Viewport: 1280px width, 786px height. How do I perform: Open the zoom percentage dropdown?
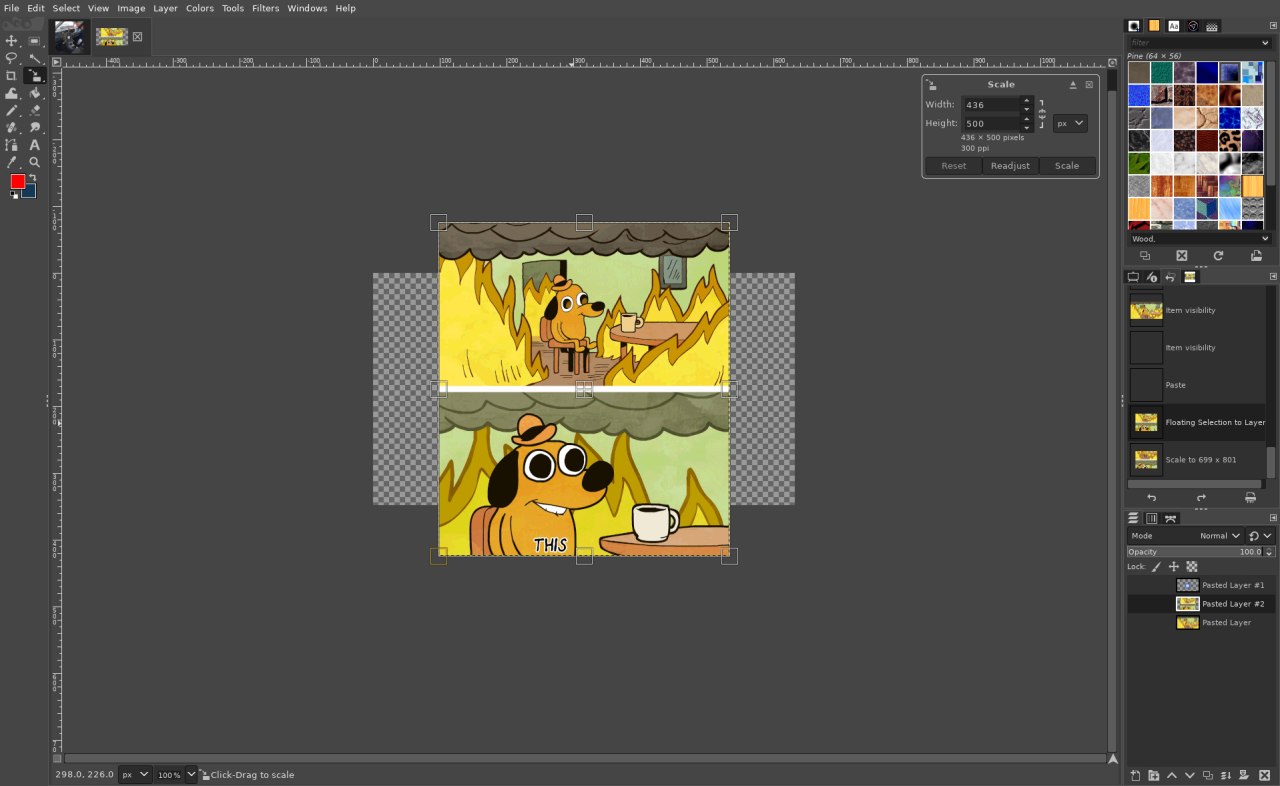pyautogui.click(x=191, y=775)
